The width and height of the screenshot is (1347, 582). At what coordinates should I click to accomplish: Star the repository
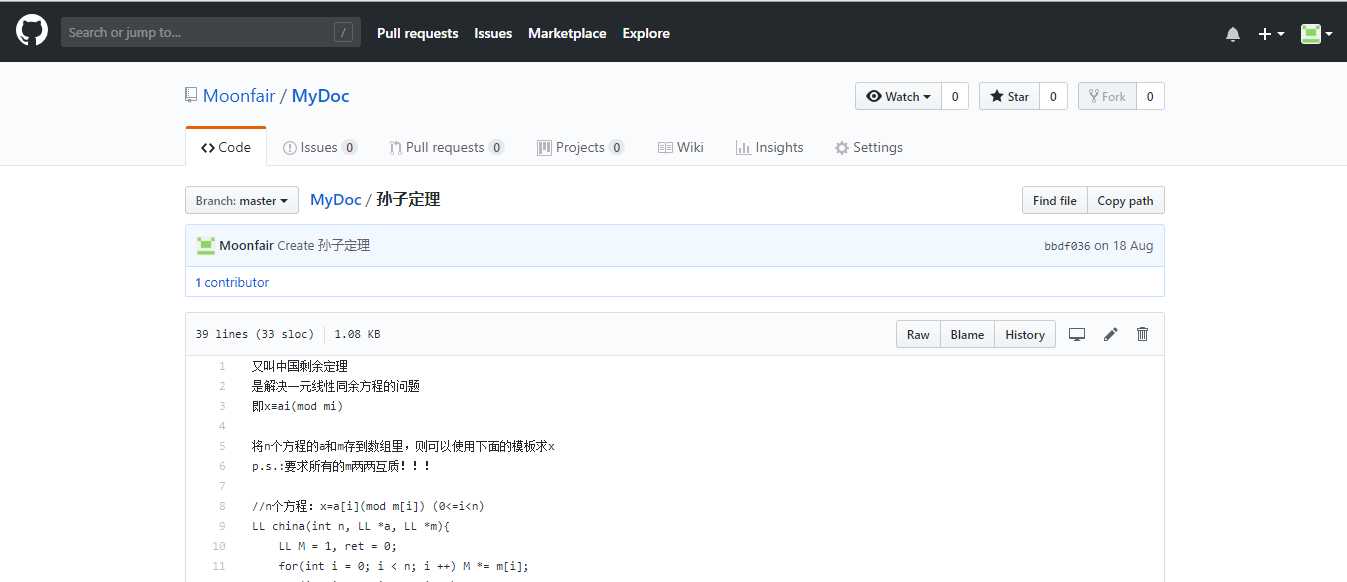point(1009,96)
